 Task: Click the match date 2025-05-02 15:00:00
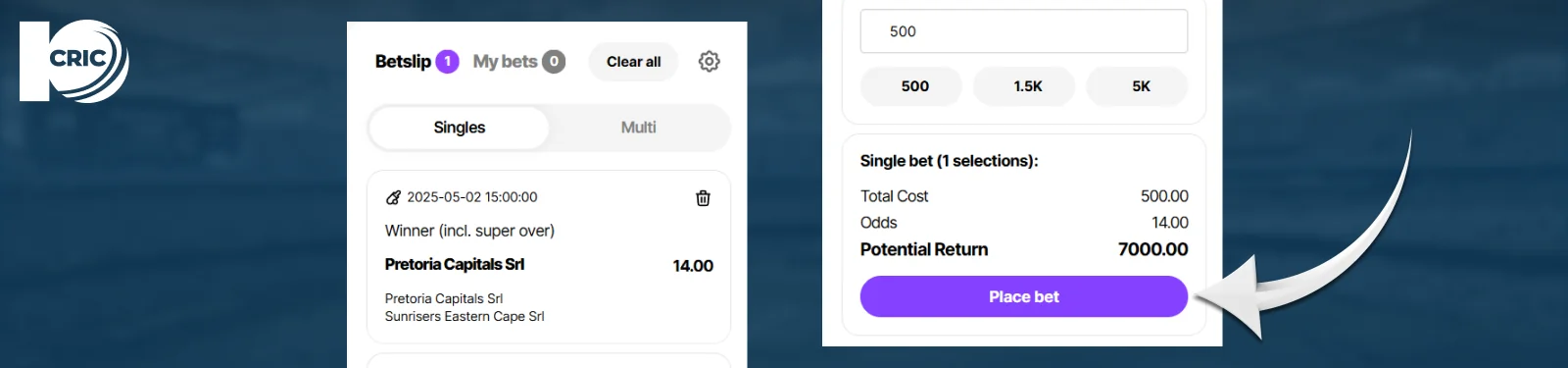pyautogui.click(x=472, y=197)
